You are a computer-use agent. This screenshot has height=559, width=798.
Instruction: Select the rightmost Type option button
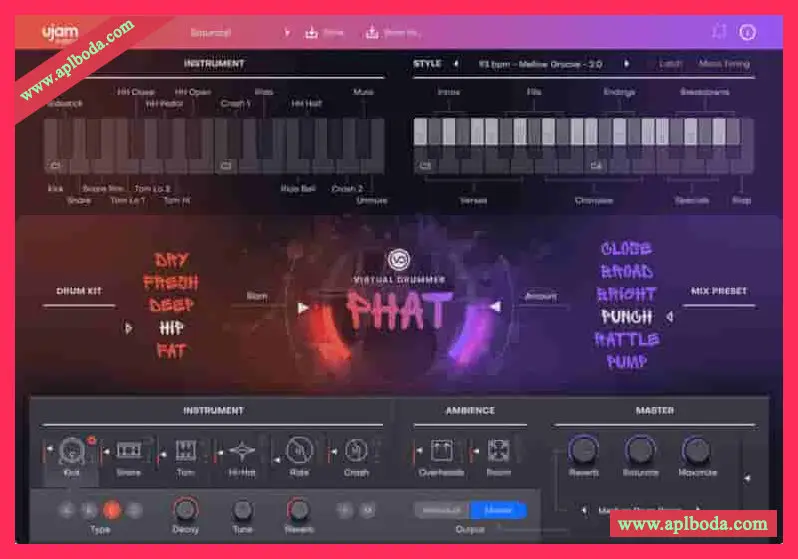(x=134, y=510)
